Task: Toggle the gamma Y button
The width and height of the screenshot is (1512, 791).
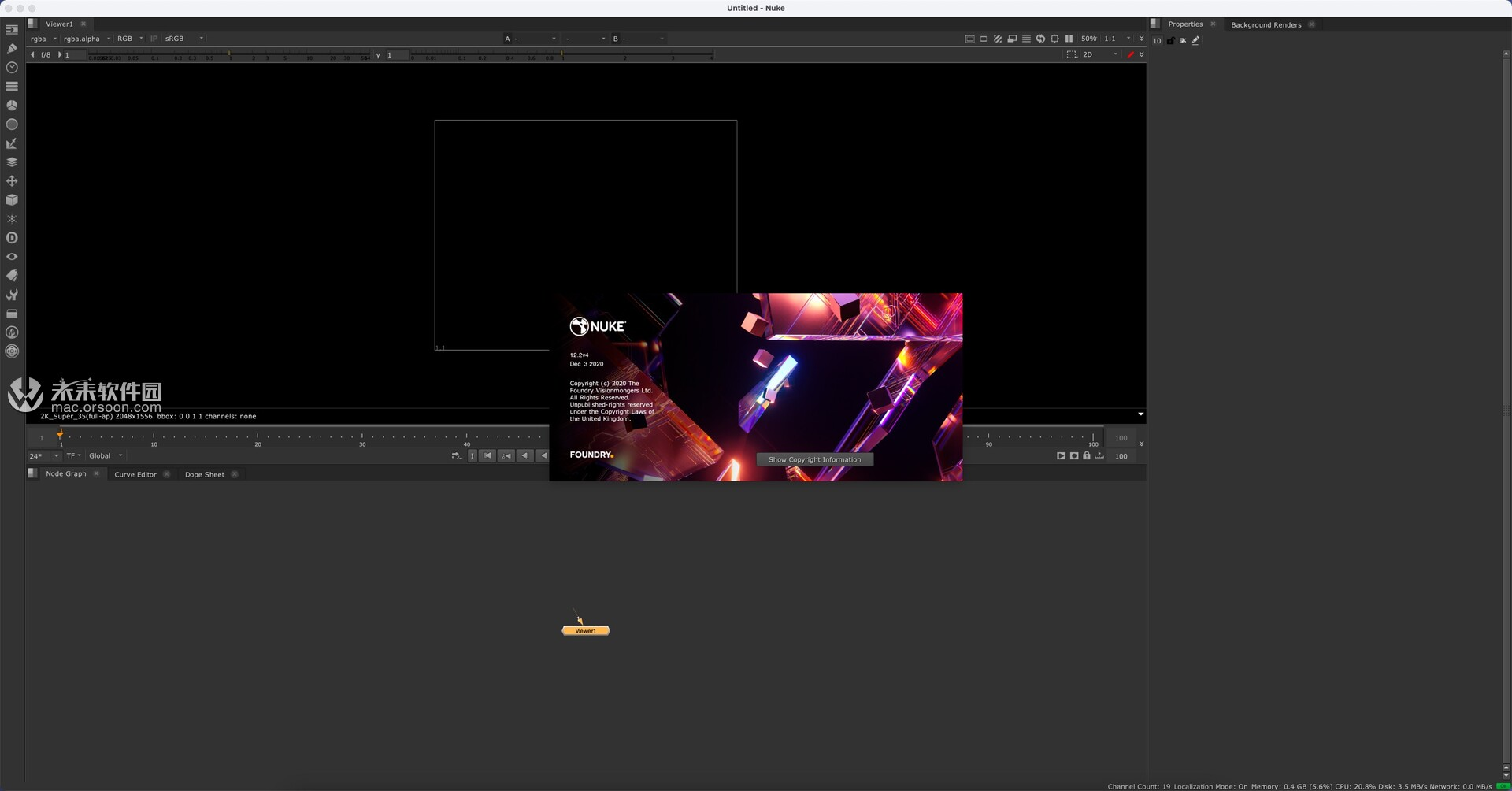Action: coord(378,55)
